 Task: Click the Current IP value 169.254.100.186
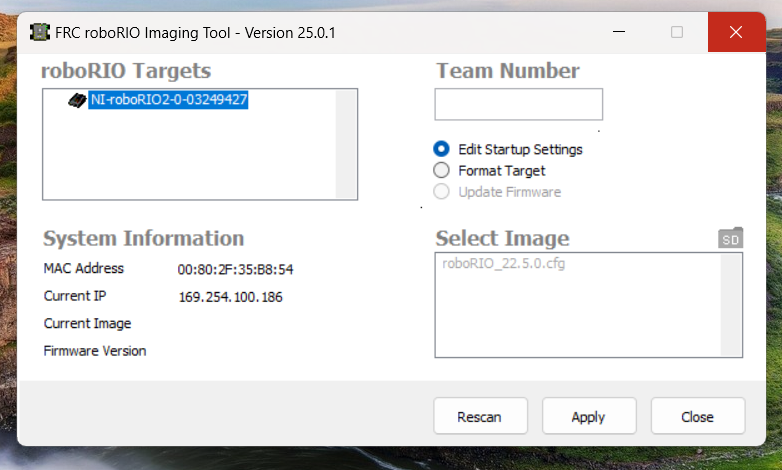click(230, 297)
